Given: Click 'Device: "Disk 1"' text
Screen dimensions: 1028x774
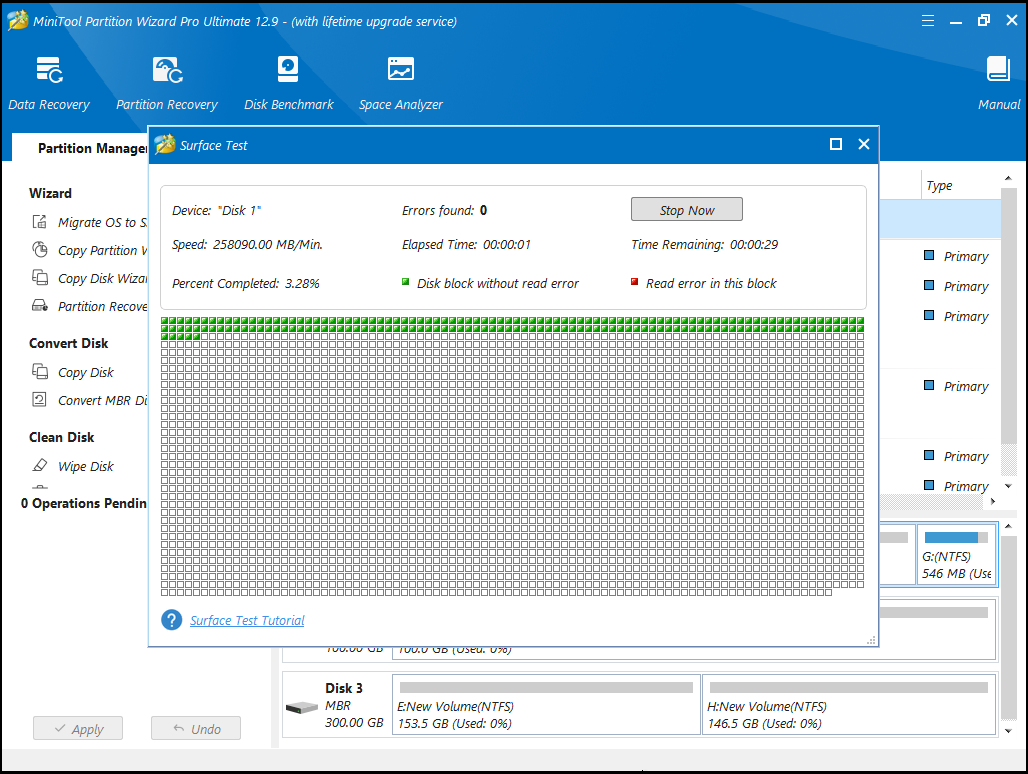Looking at the screenshot, I should 216,210.
